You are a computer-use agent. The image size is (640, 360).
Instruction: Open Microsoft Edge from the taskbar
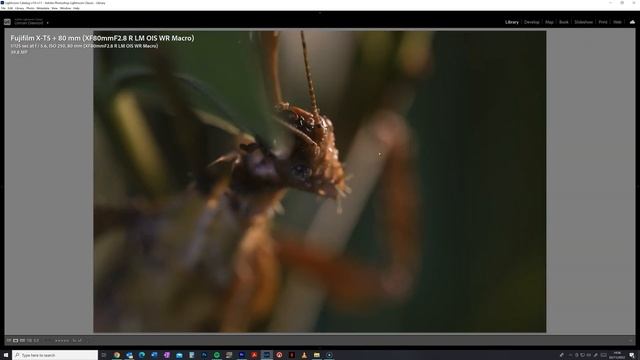(x=142, y=355)
